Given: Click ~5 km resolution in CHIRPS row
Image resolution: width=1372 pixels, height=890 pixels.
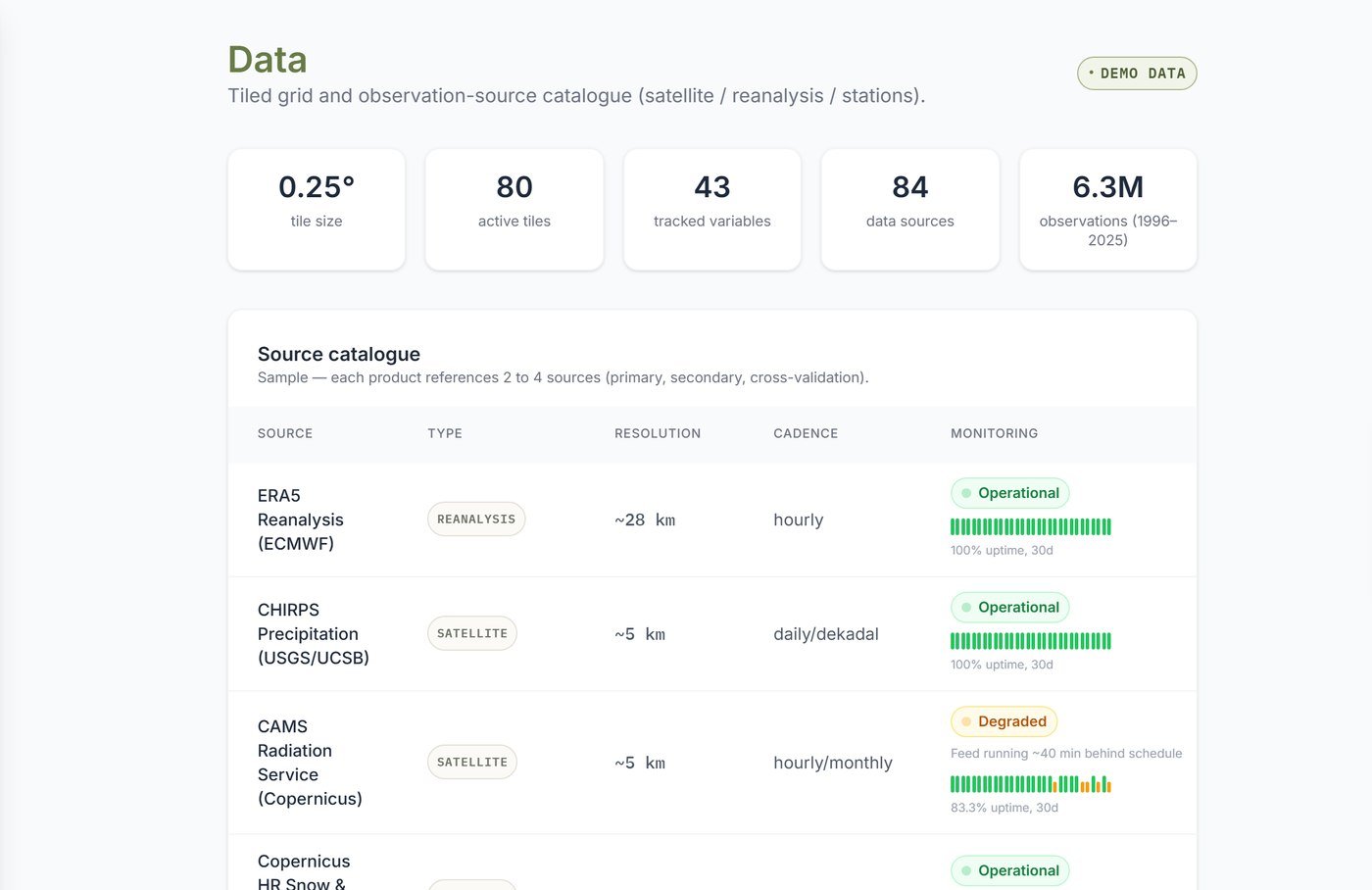Looking at the screenshot, I should (x=640, y=634).
